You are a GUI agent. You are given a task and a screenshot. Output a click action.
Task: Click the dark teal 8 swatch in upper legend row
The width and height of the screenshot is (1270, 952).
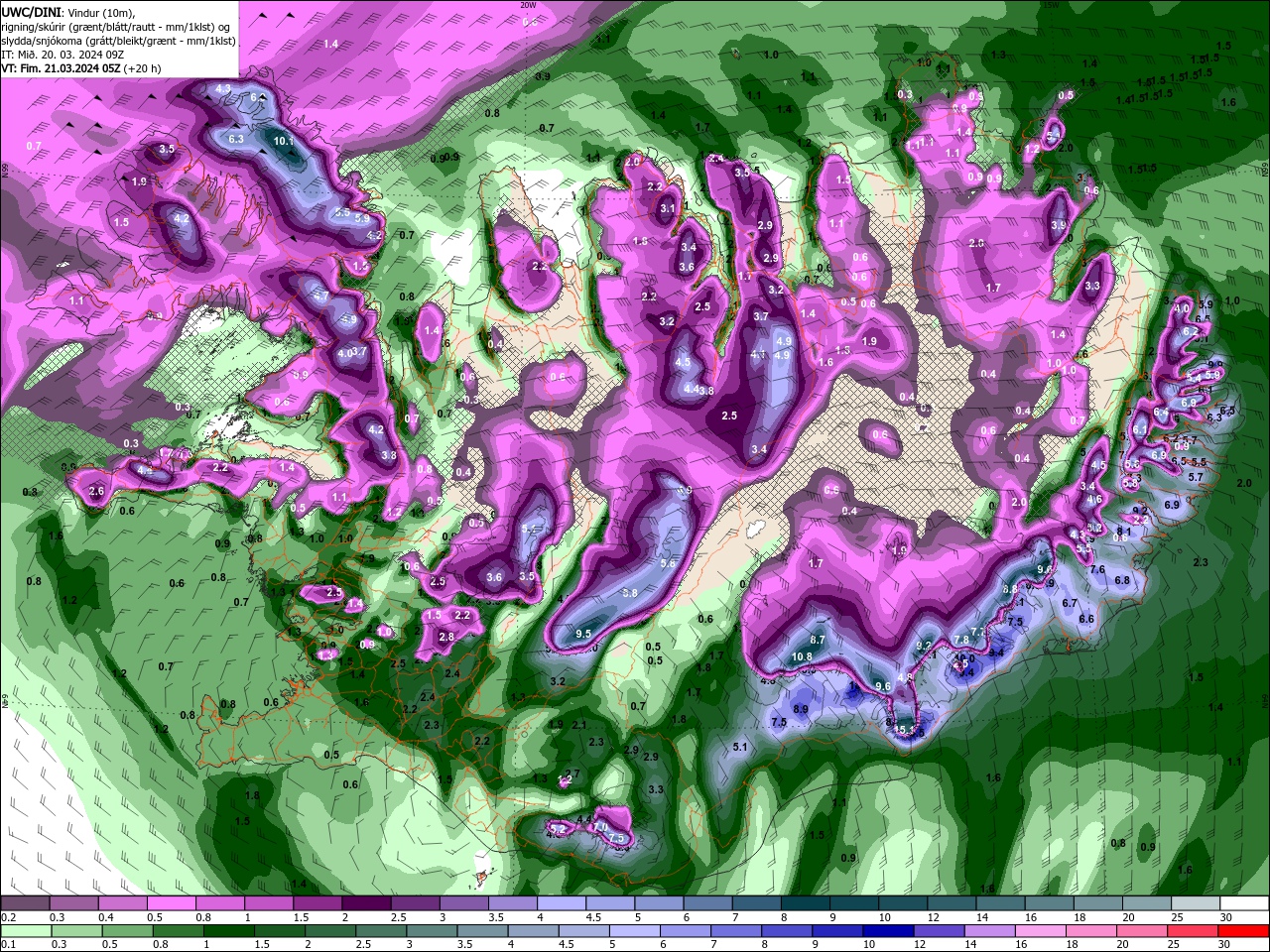click(805, 903)
